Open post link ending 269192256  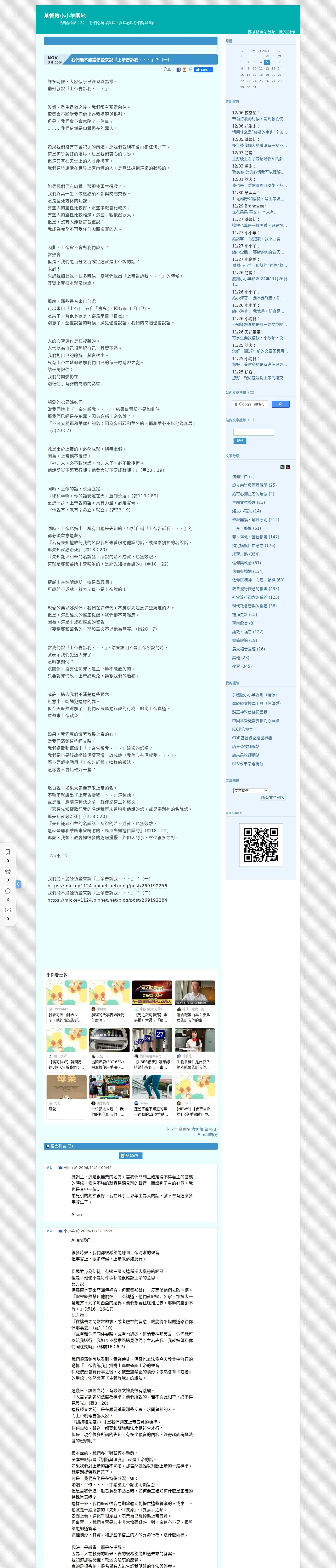(x=107, y=886)
